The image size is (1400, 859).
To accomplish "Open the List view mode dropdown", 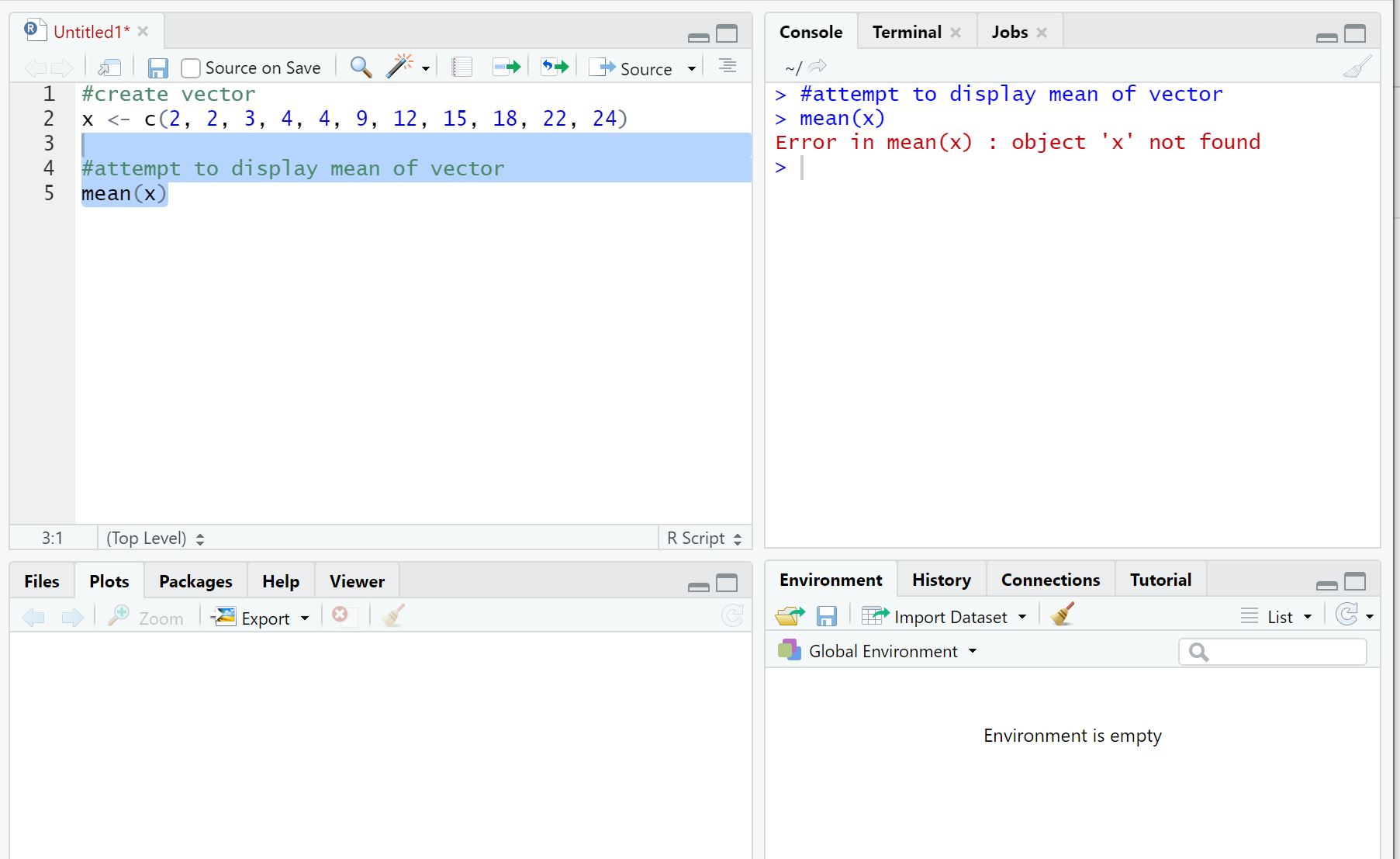I will (x=1277, y=617).
